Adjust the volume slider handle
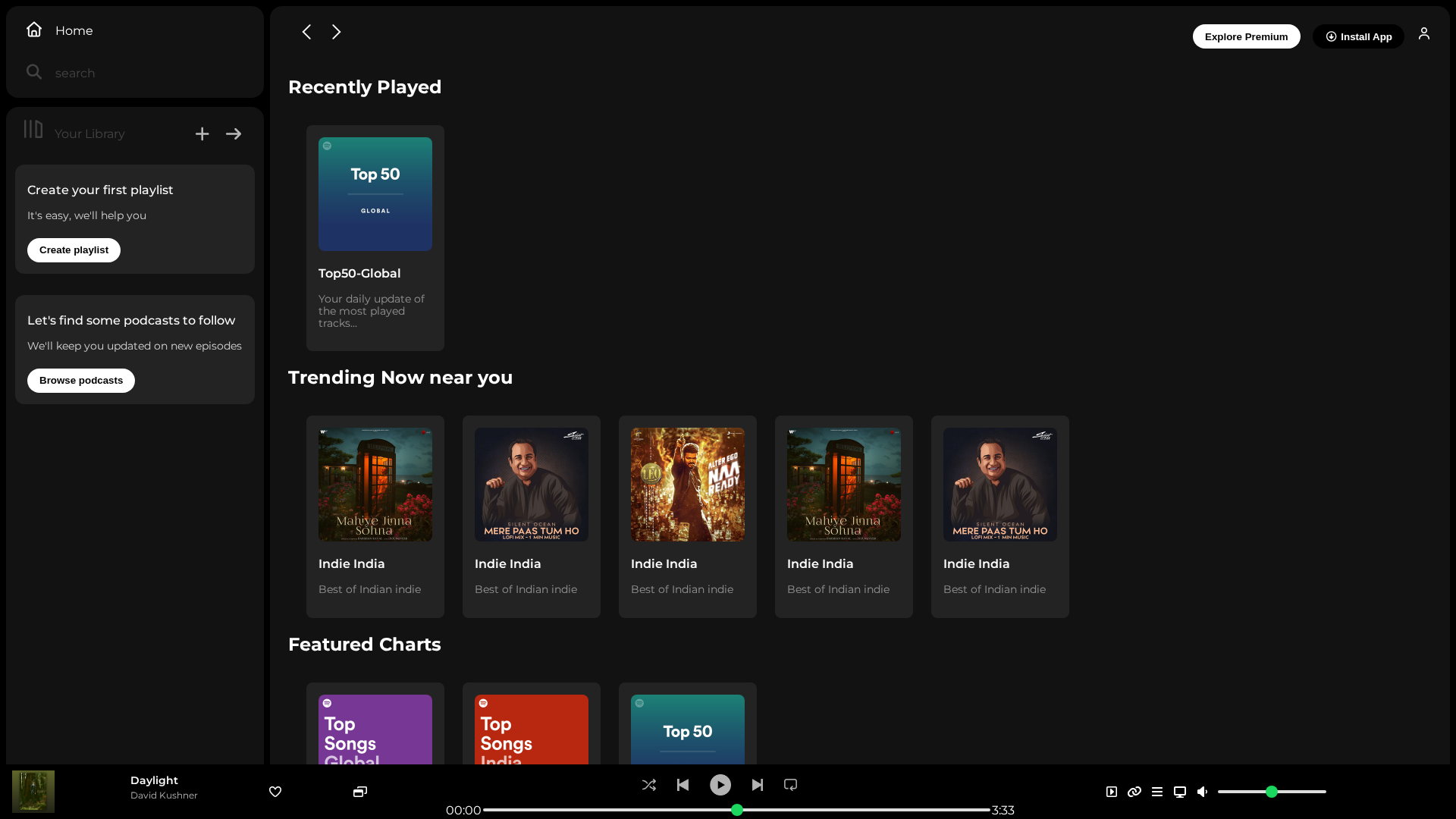 1272,792
